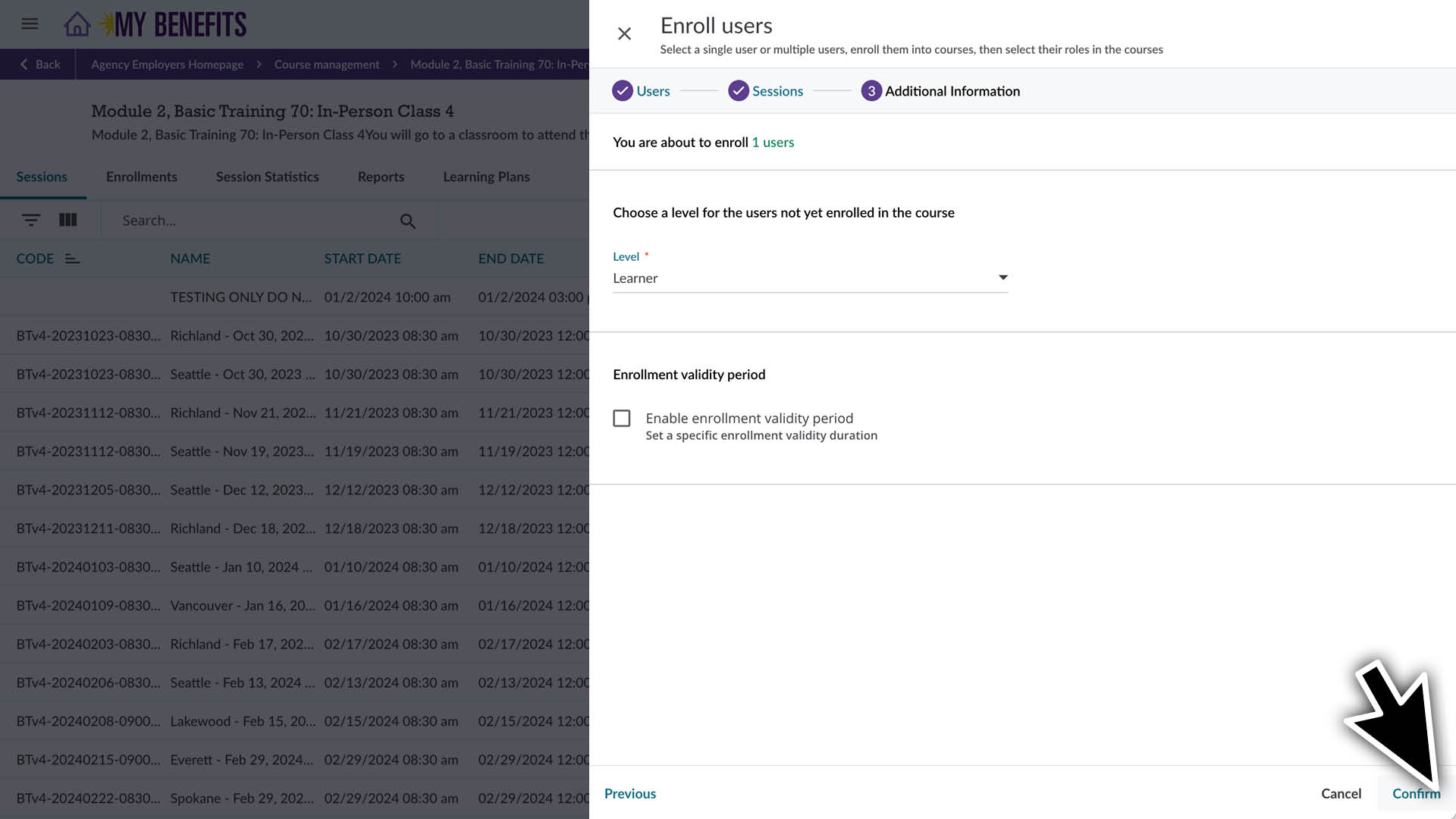This screenshot has width=1456, height=819.
Task: Expand the Level dropdown arrow
Action: [x=1003, y=278]
